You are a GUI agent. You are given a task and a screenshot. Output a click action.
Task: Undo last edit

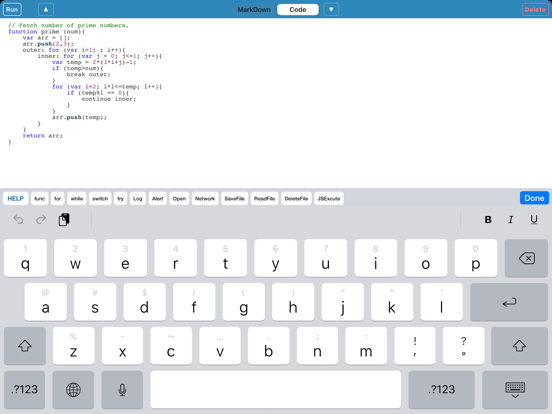(18, 220)
